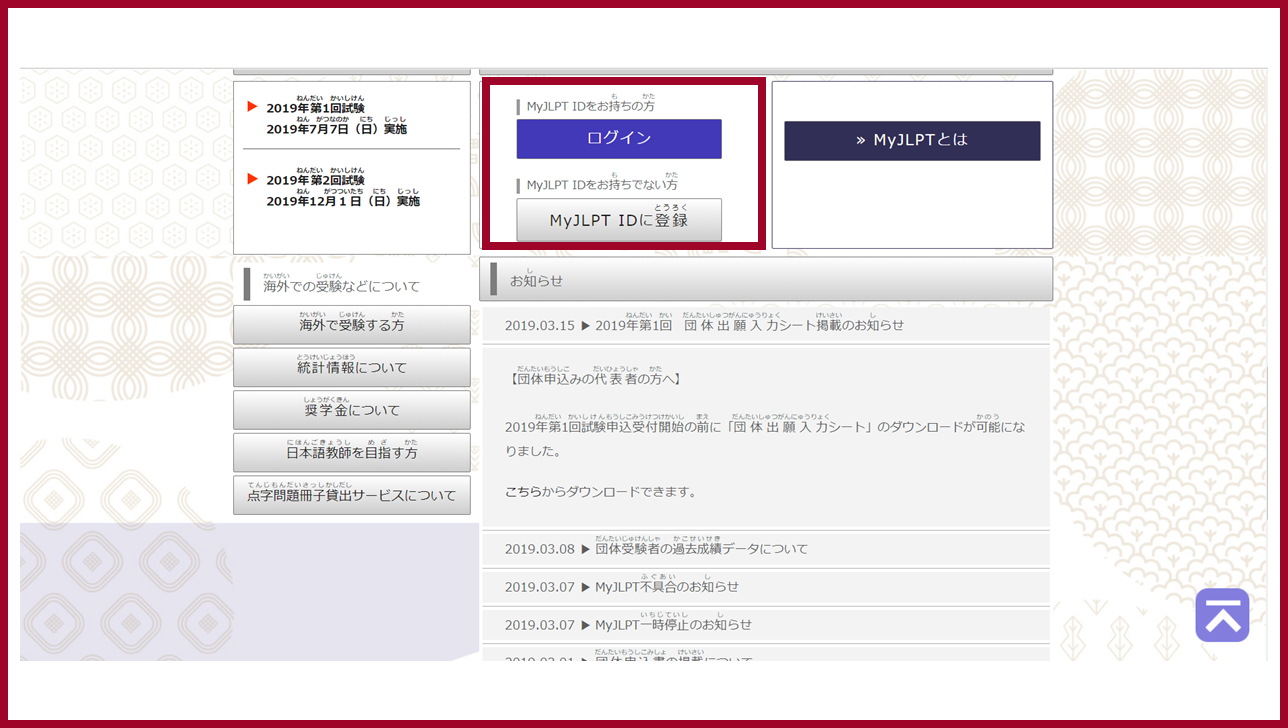The image size is (1288, 728).
Task: Click the blue ログイン login button
Action: click(x=619, y=139)
